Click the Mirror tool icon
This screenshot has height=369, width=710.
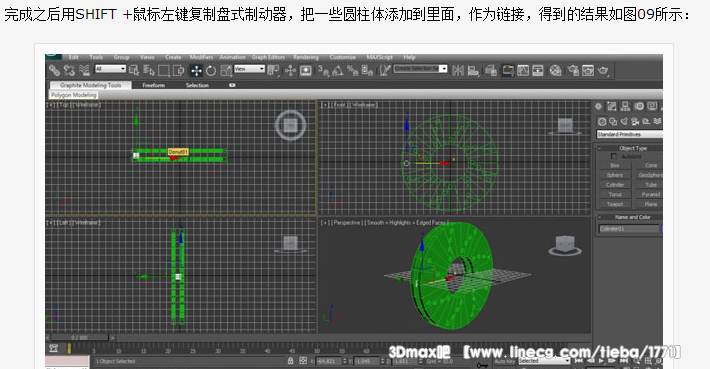(x=458, y=70)
